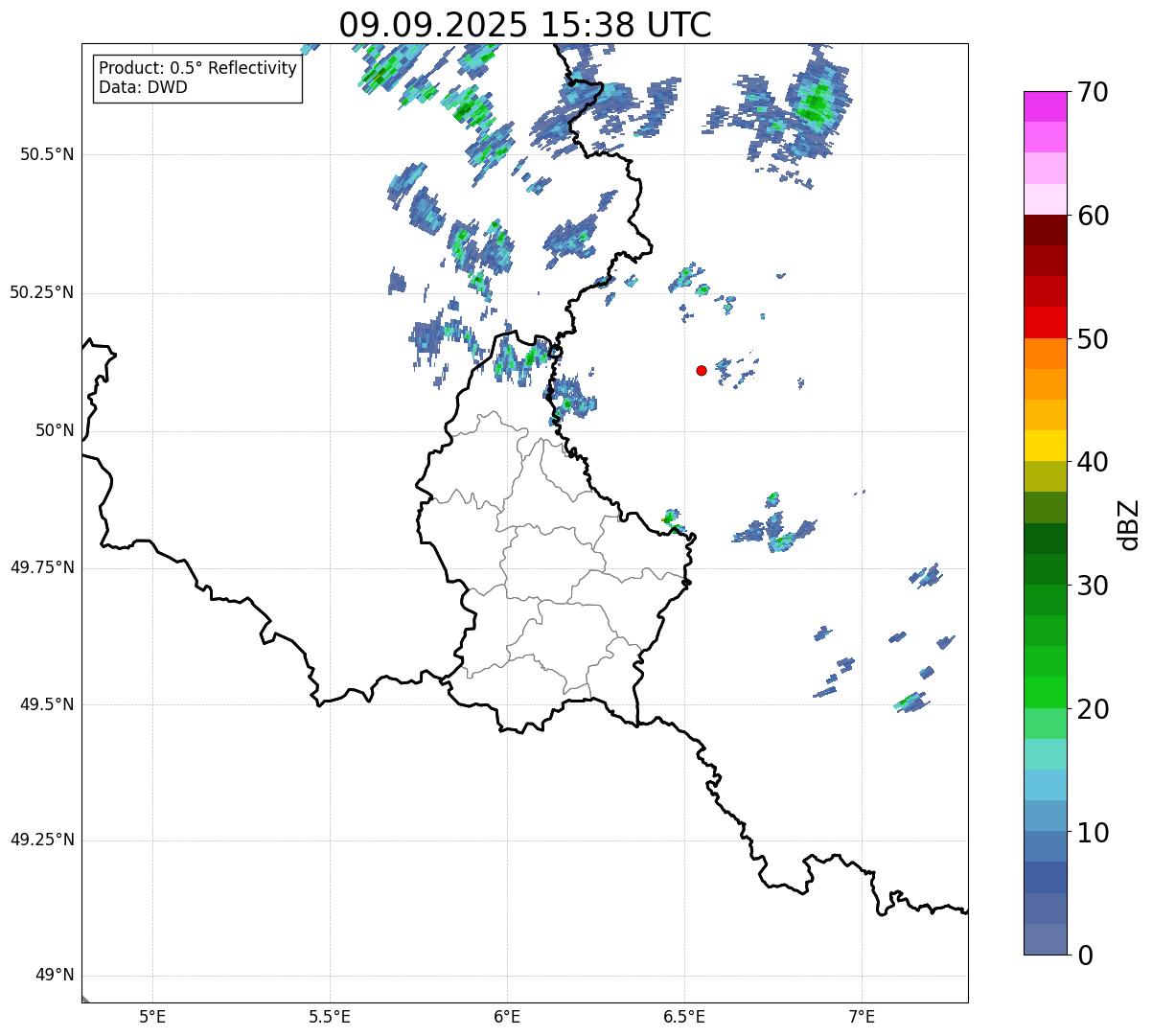Image resolution: width=1152 pixels, height=1036 pixels.
Task: Click the 49.75°N latitude label
Action: click(42, 567)
